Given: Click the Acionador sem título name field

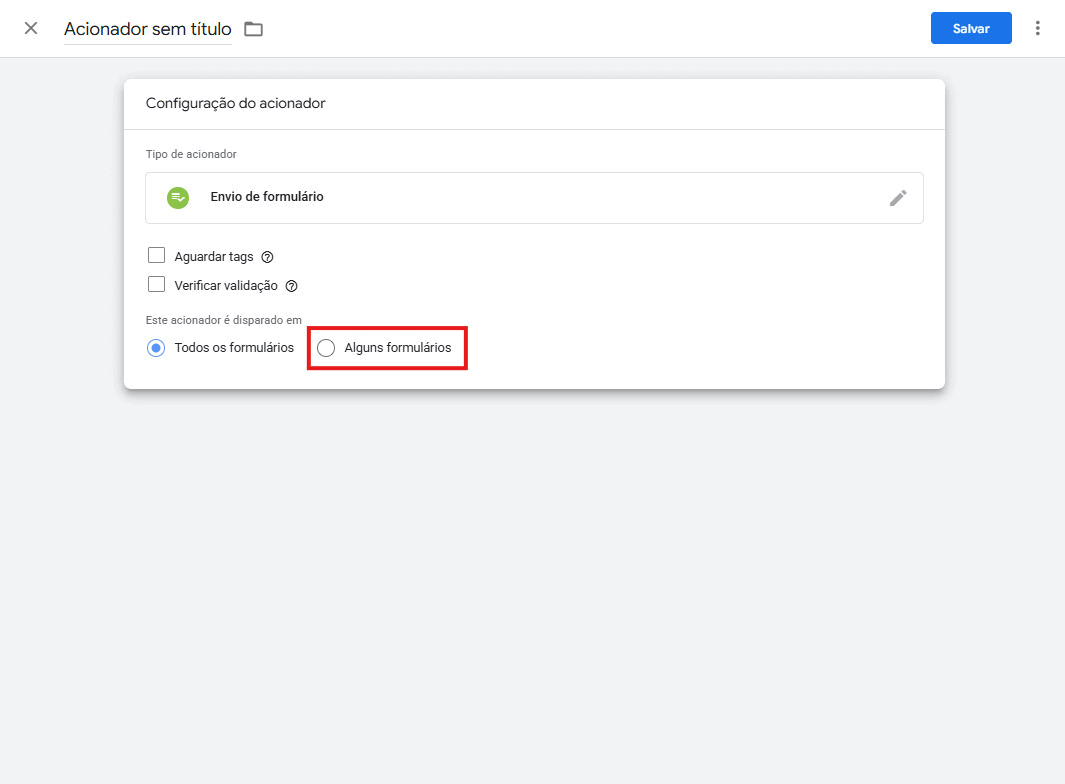Looking at the screenshot, I should pyautogui.click(x=148, y=29).
